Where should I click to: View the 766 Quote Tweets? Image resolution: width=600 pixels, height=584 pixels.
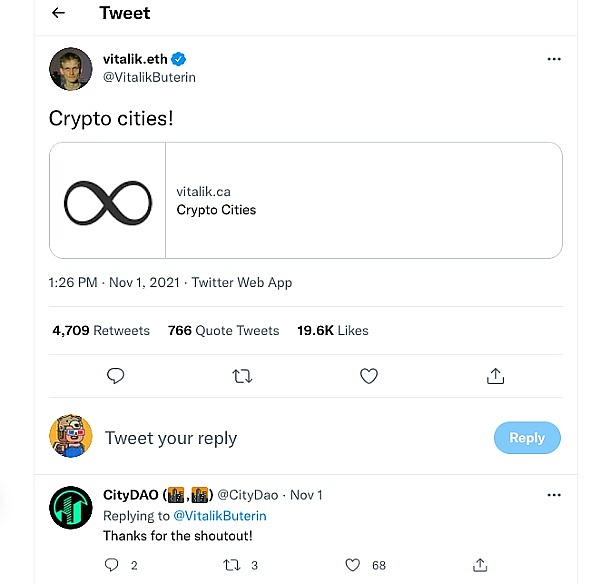[x=223, y=330]
